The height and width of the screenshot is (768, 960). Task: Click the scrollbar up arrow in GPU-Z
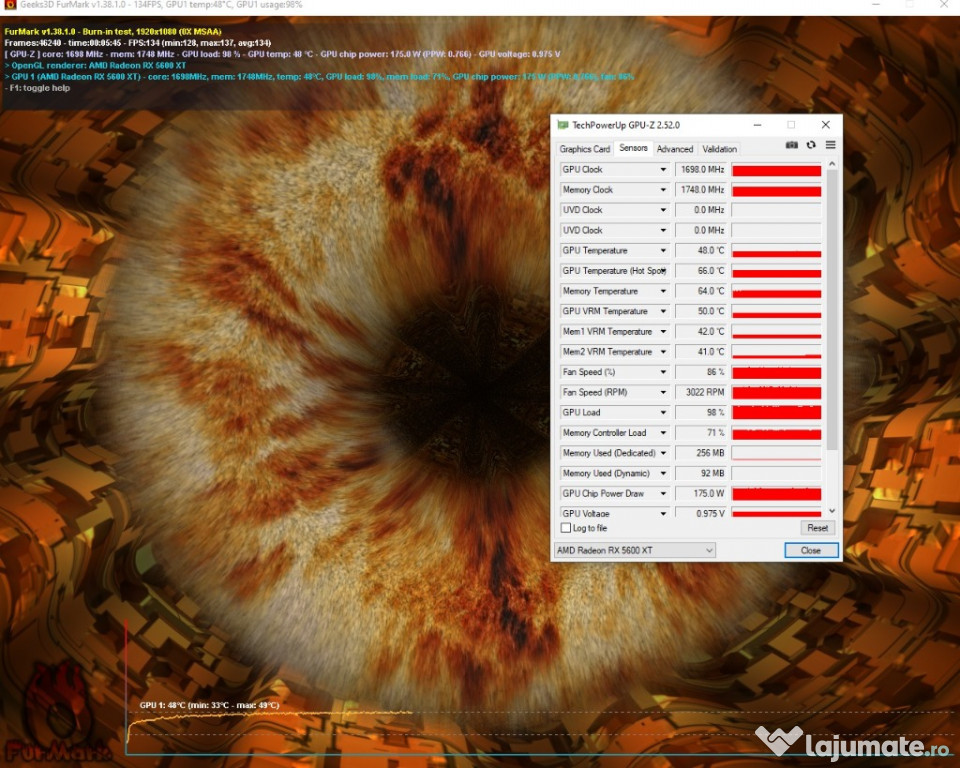(831, 164)
